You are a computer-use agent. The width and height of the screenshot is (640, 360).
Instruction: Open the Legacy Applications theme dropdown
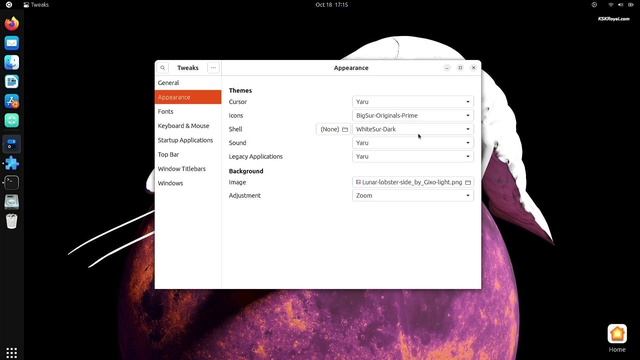(x=413, y=156)
